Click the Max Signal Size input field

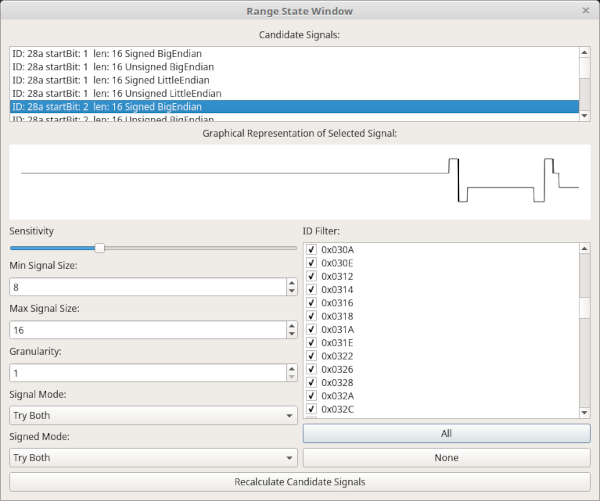pos(148,330)
